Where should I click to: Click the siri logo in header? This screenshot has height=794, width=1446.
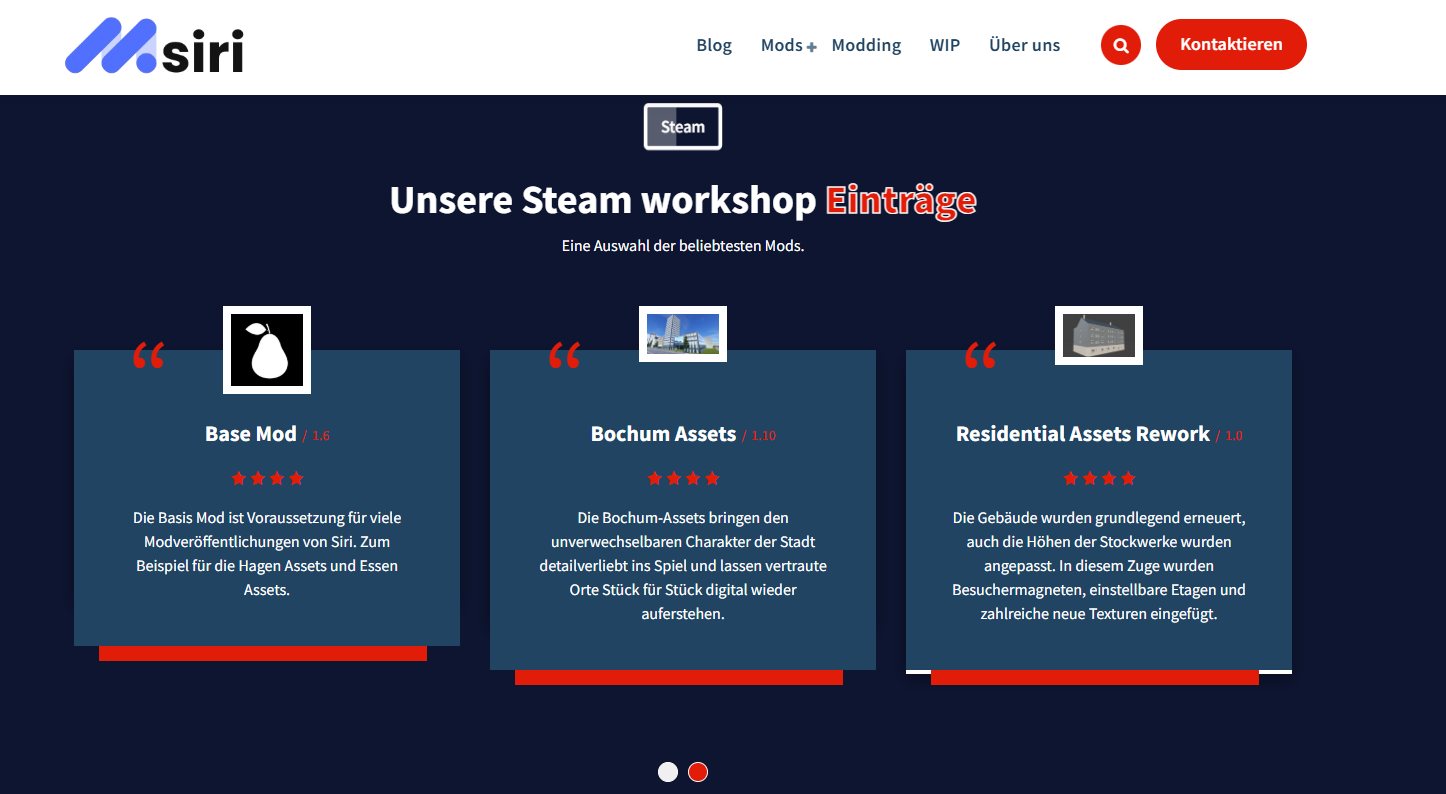point(155,47)
